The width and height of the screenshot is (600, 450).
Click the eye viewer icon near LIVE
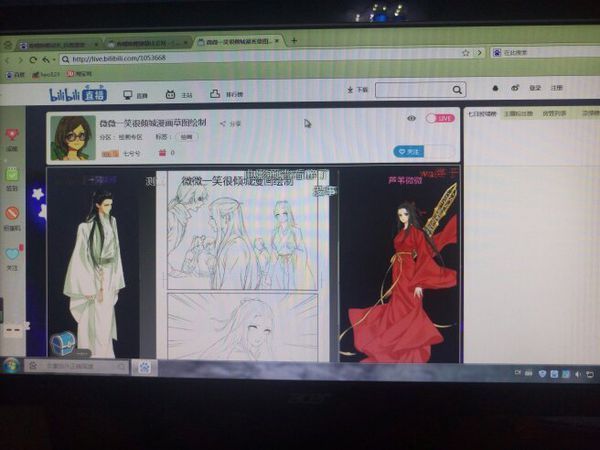(x=411, y=118)
